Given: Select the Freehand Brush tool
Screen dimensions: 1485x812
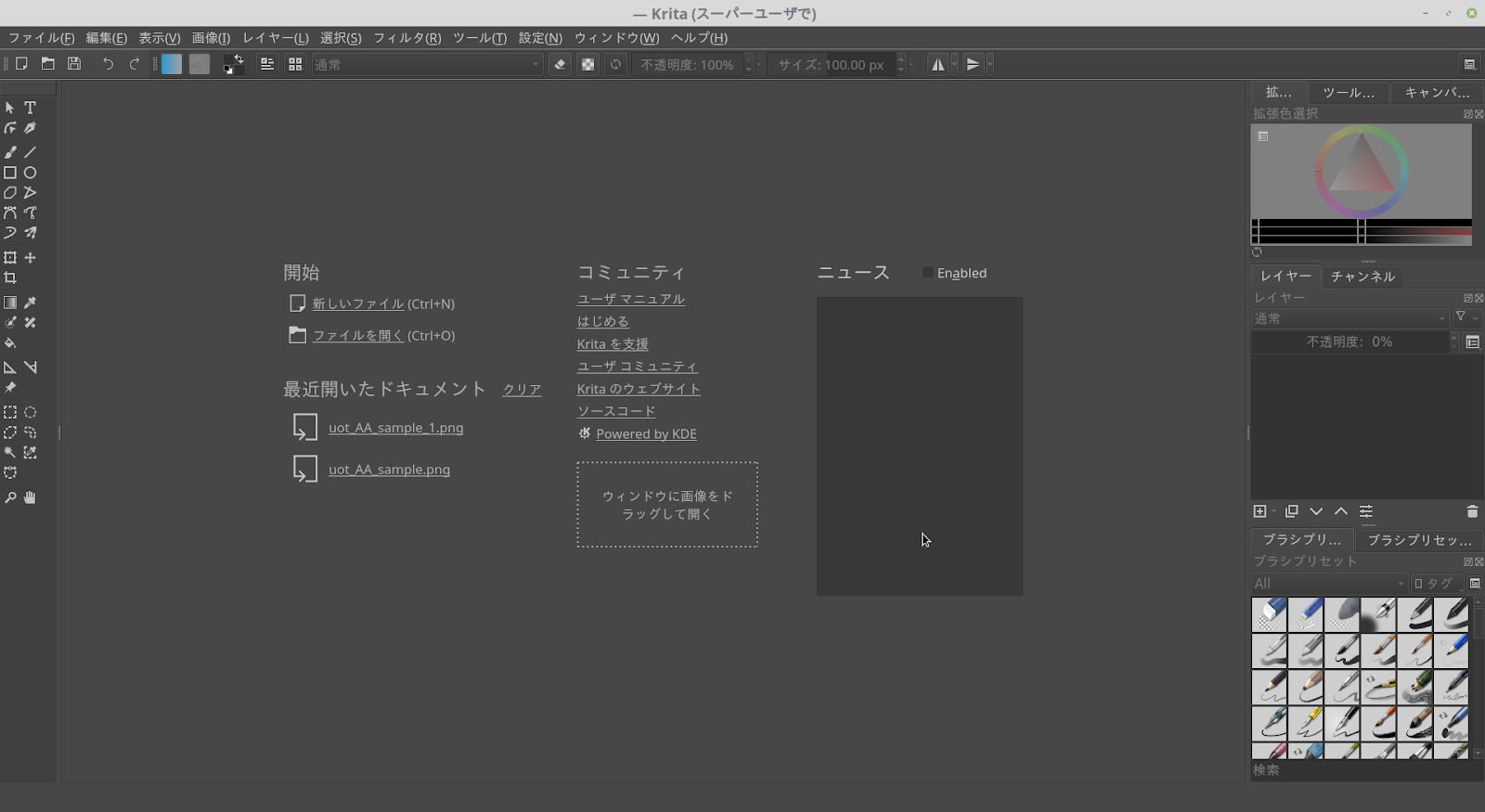Looking at the screenshot, I should (10, 152).
